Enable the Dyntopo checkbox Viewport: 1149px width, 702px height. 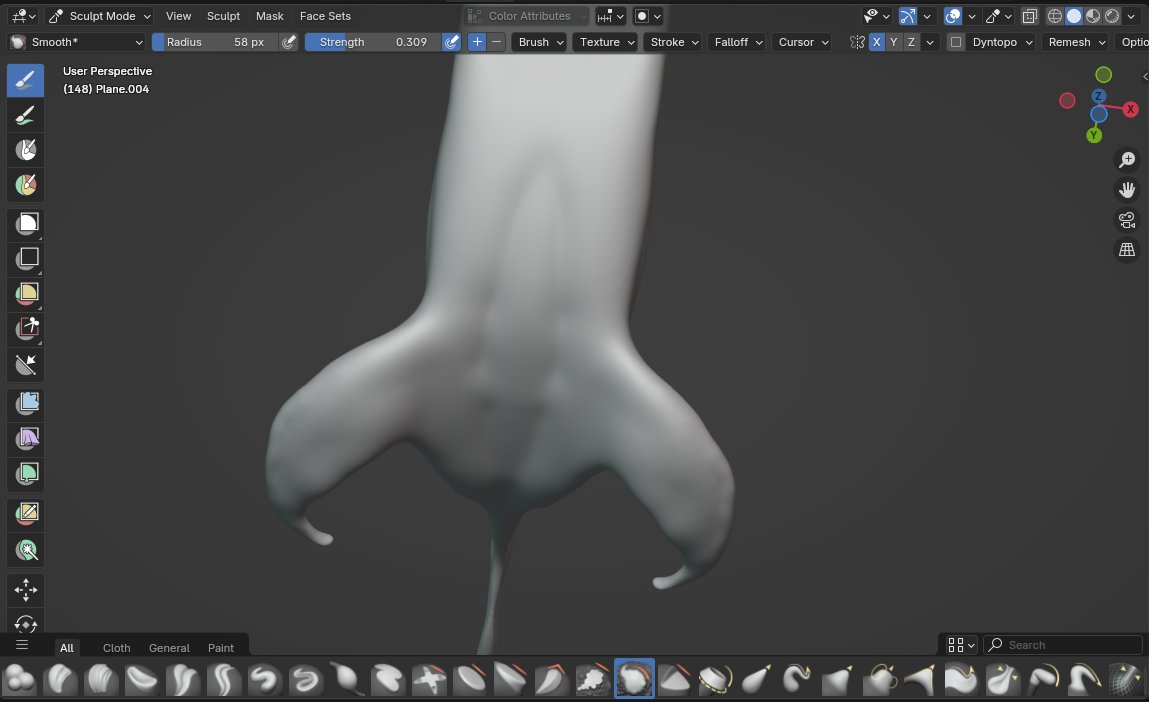click(956, 42)
